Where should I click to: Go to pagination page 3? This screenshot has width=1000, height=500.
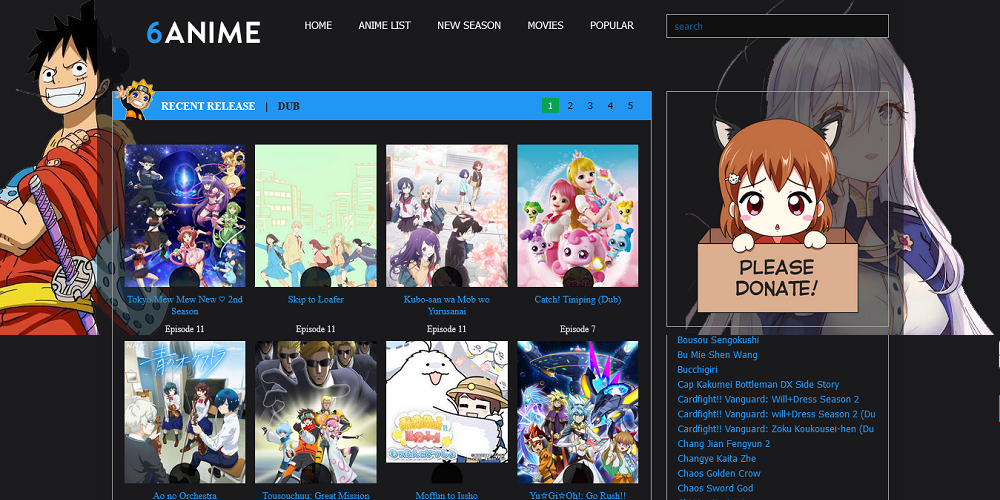tap(590, 105)
